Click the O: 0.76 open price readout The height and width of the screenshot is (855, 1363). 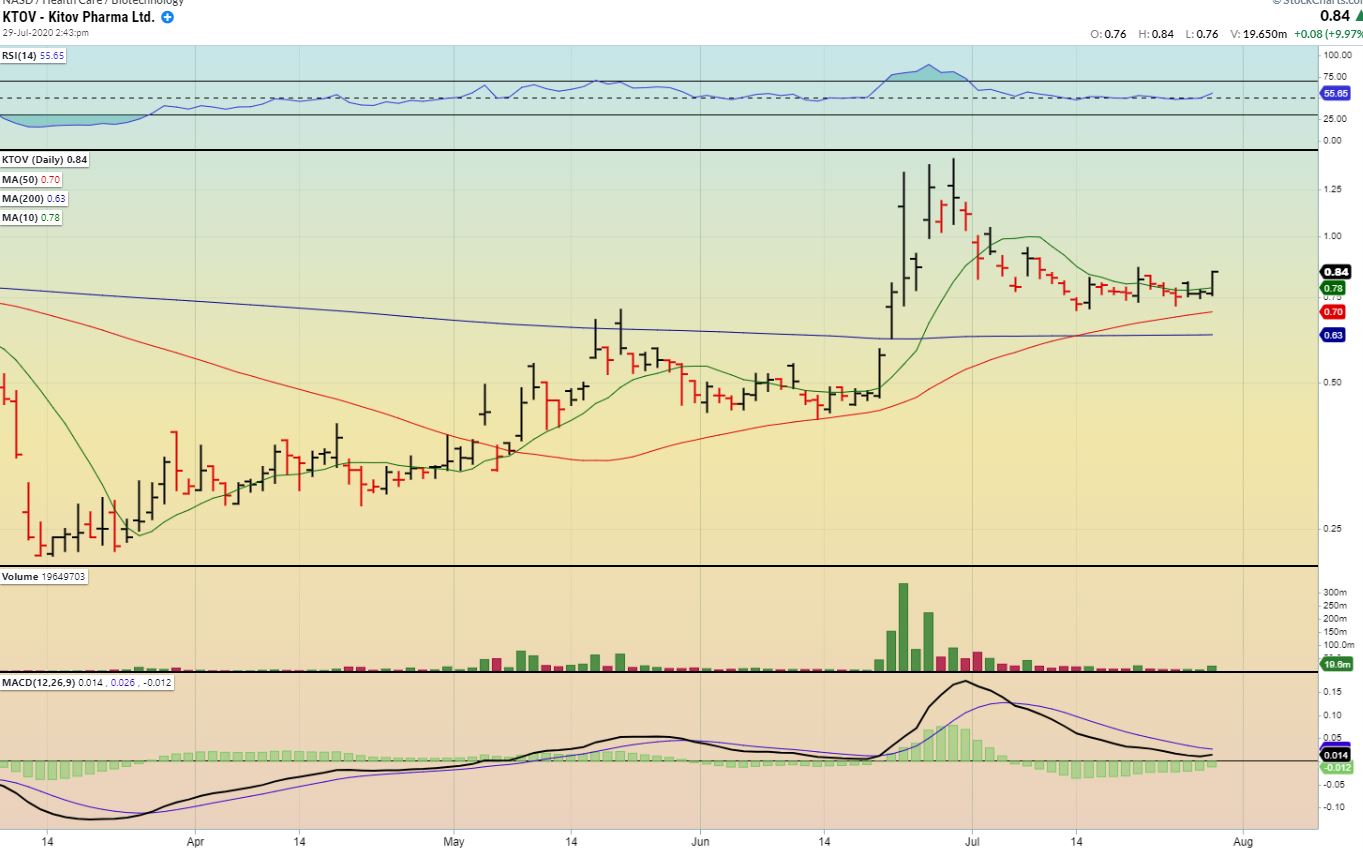pos(1108,34)
